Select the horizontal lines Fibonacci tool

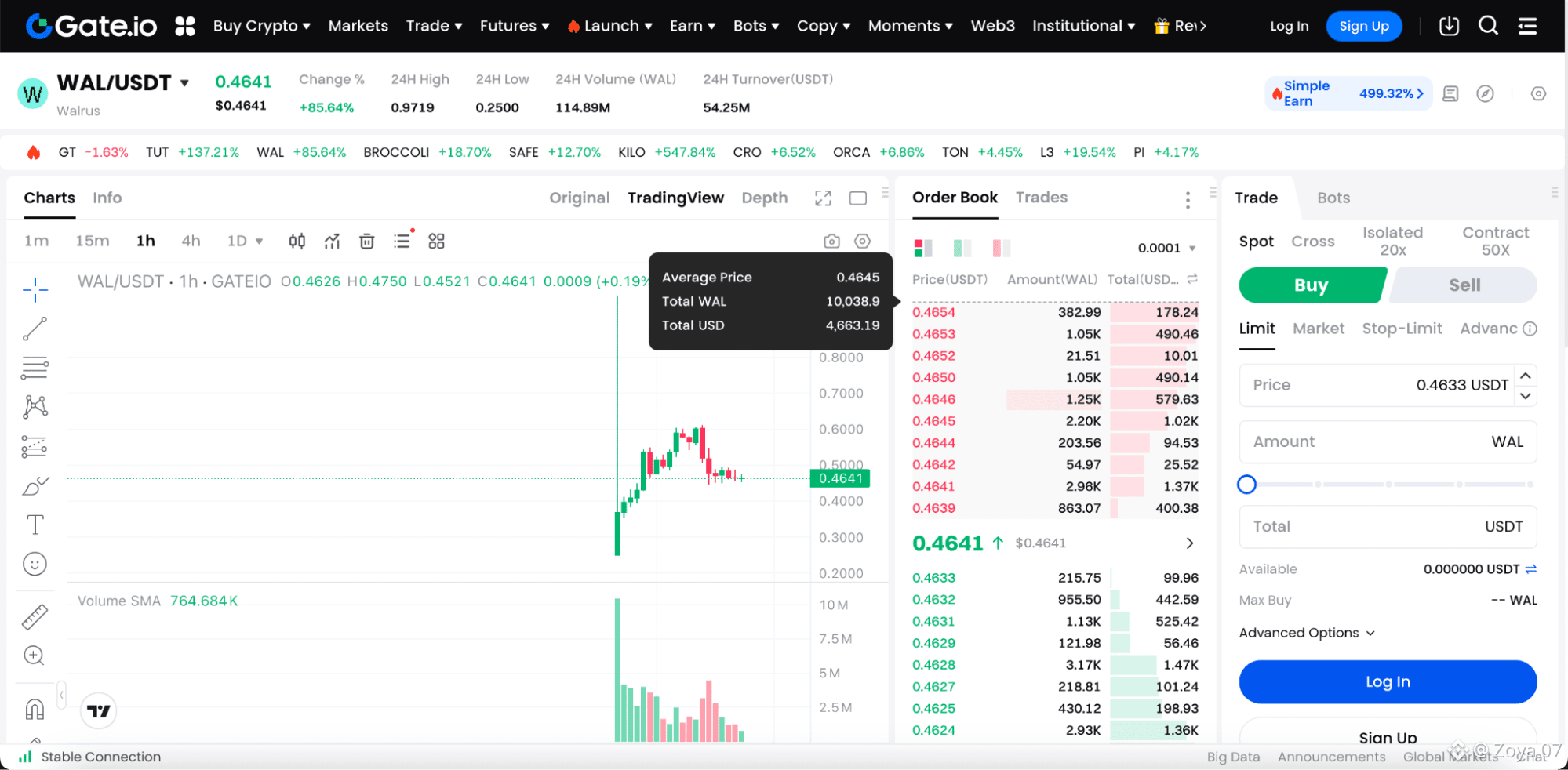point(35,368)
